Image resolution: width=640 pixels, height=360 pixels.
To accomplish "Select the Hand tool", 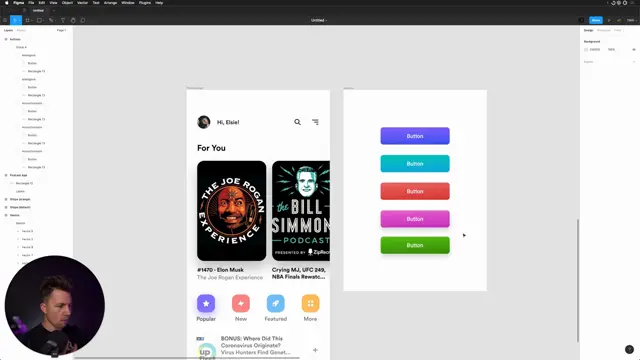I will click(73, 20).
